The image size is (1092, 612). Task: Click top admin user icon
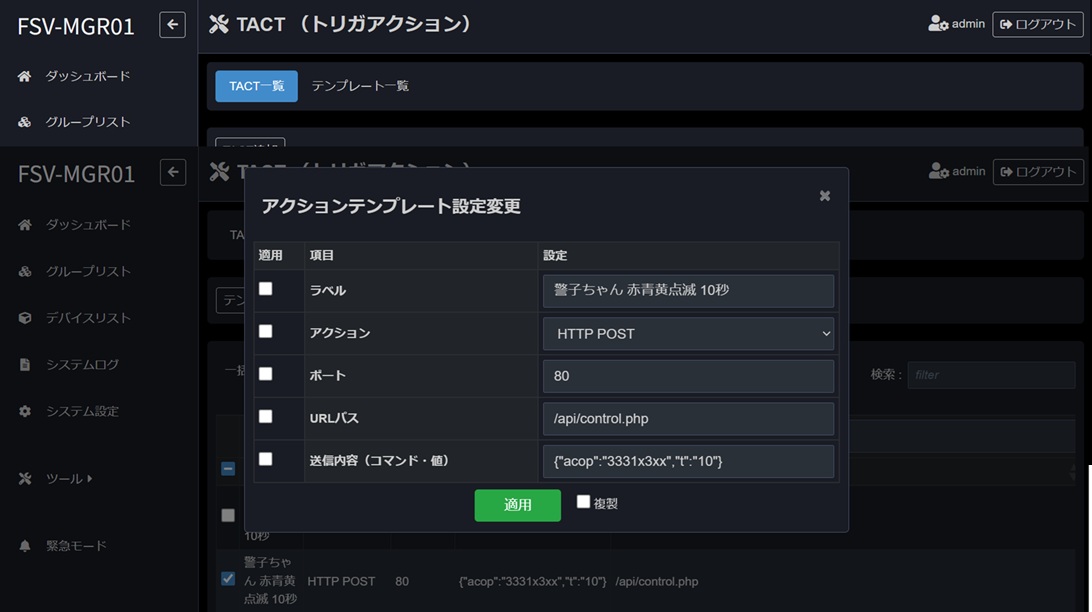[938, 24]
